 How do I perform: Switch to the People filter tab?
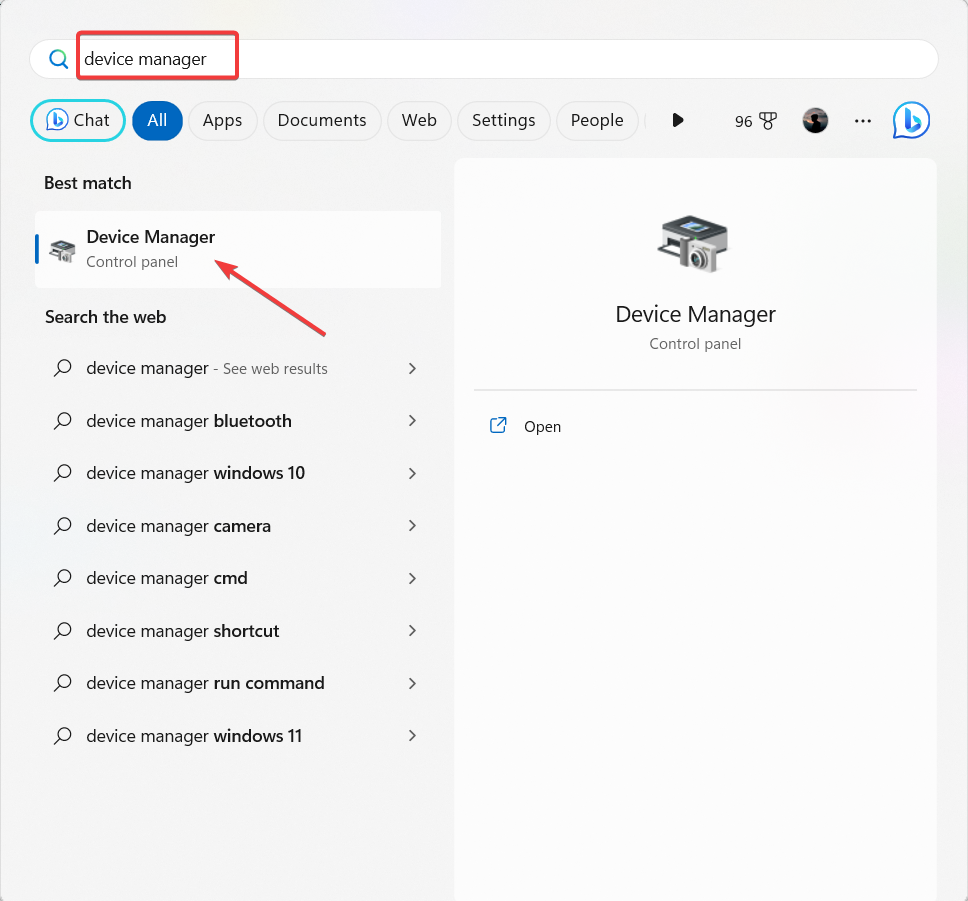pos(597,120)
